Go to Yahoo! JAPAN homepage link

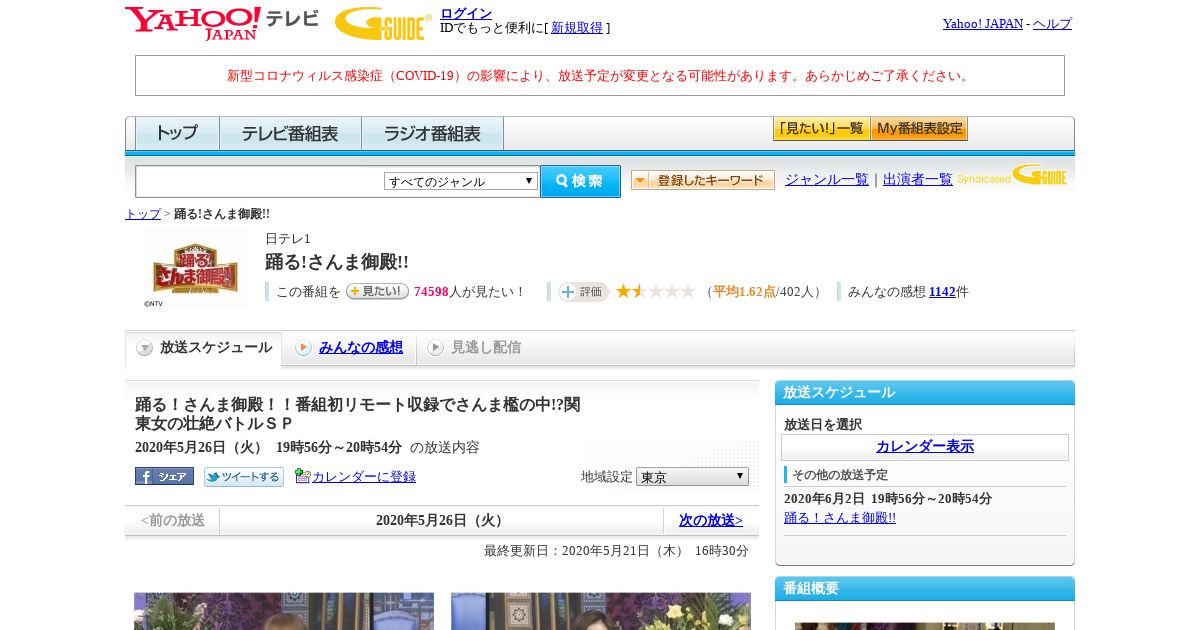(983, 23)
